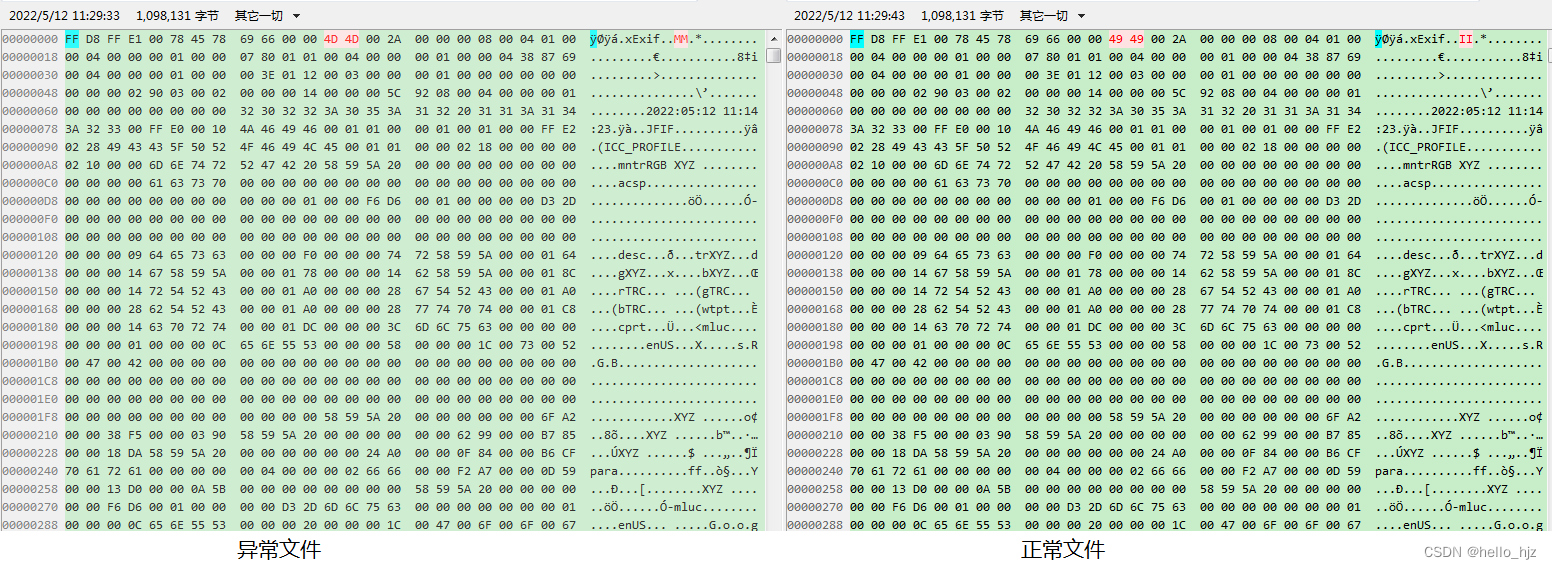The image size is (1552, 569).
Task: Open the right pane's 其它一切 dropdown
Action: [1052, 16]
